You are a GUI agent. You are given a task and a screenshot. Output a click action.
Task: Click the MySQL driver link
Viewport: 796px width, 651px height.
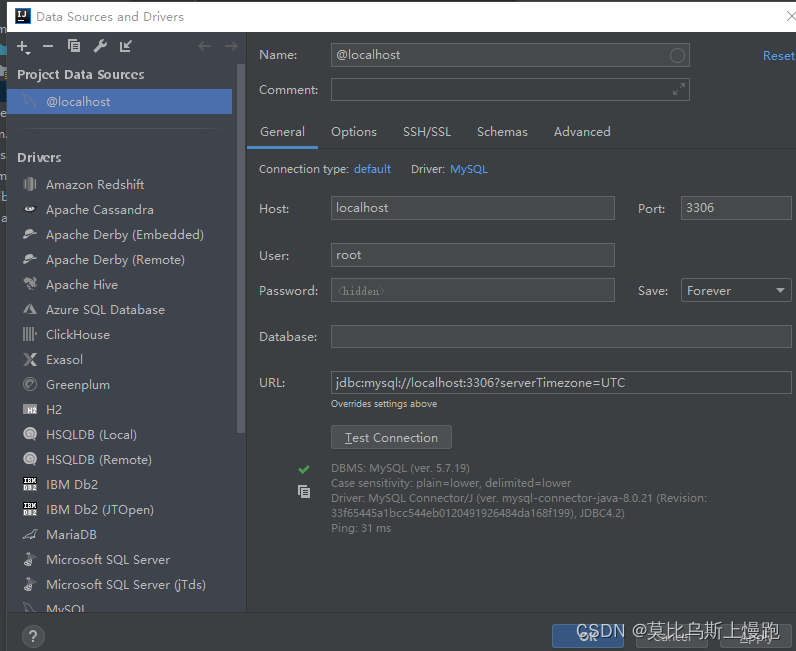pyautogui.click(x=469, y=169)
